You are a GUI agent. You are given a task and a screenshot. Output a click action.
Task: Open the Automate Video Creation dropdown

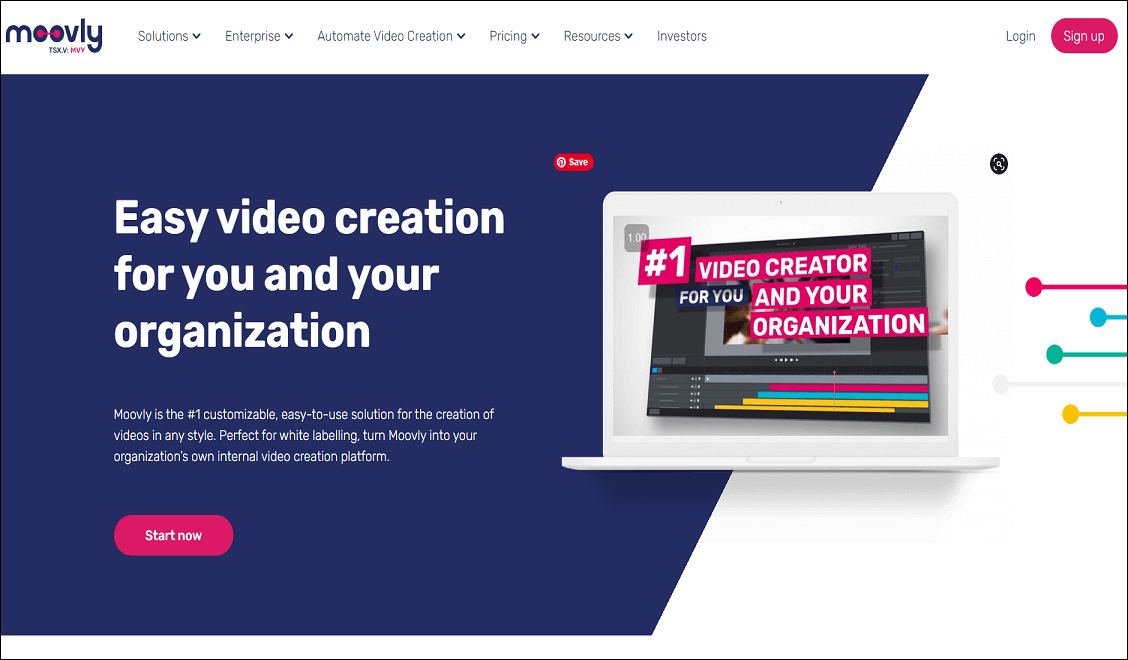(390, 36)
